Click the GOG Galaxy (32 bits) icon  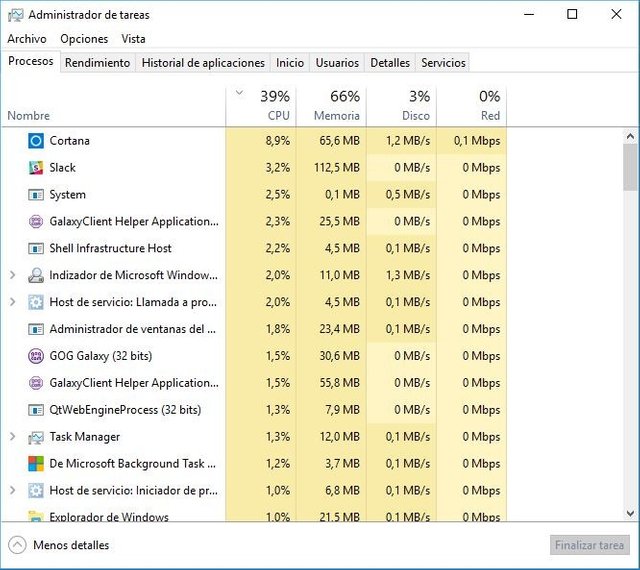(36, 356)
